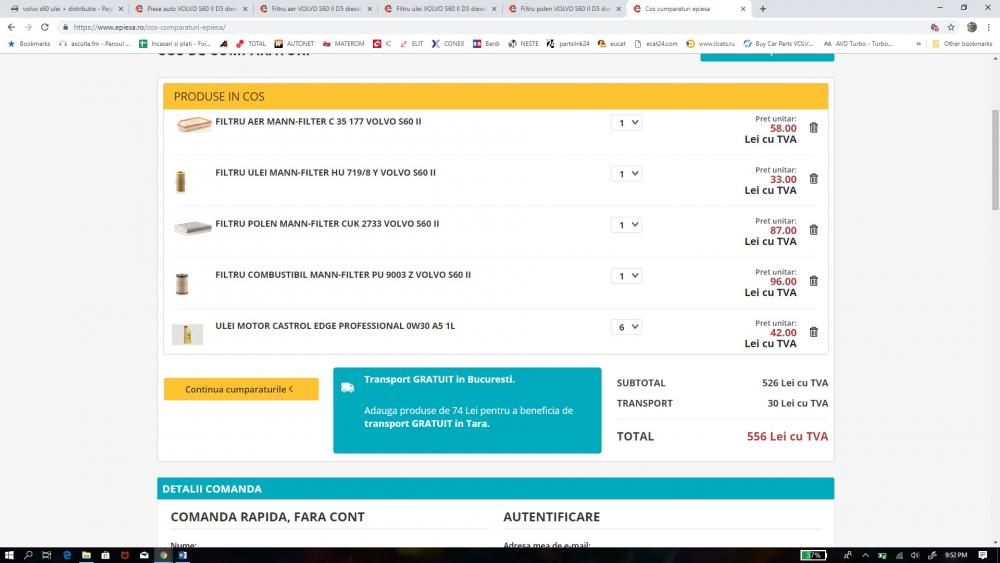The height and width of the screenshot is (563, 1000).
Task: Open the Chrome profile avatar
Action: tap(971, 27)
